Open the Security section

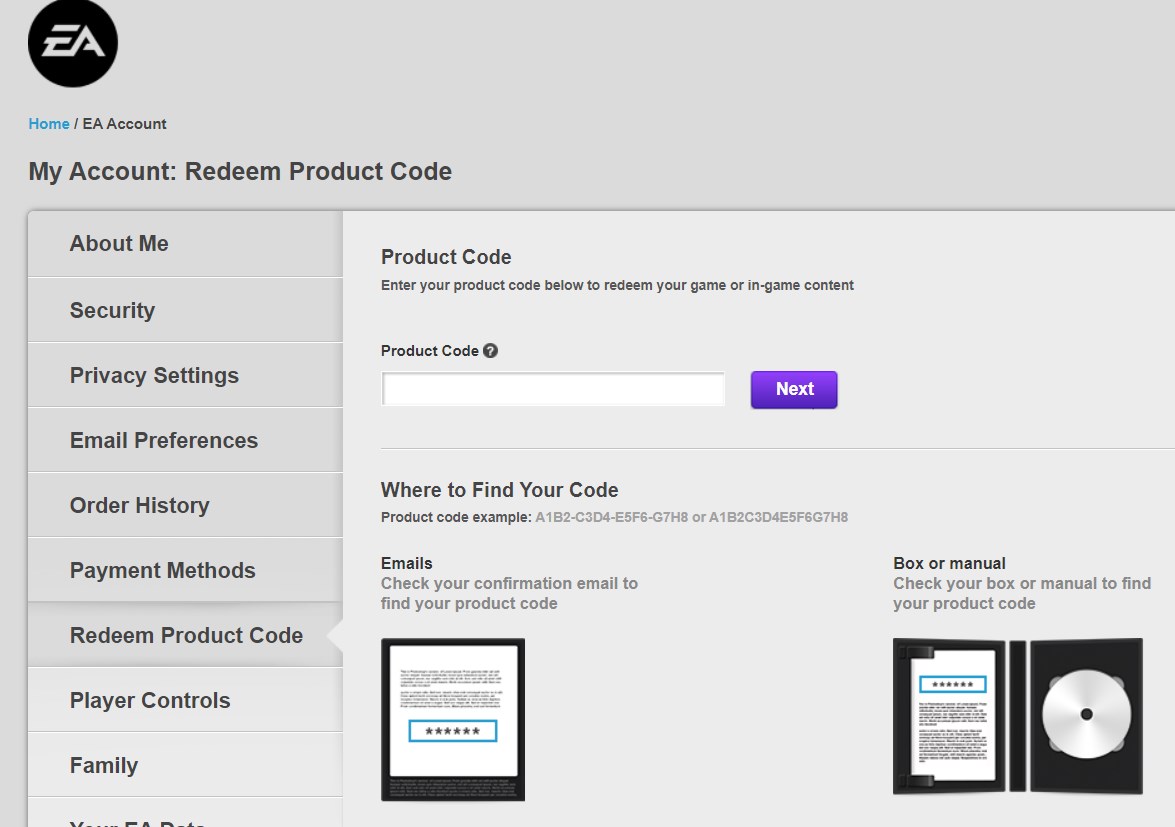pos(185,310)
